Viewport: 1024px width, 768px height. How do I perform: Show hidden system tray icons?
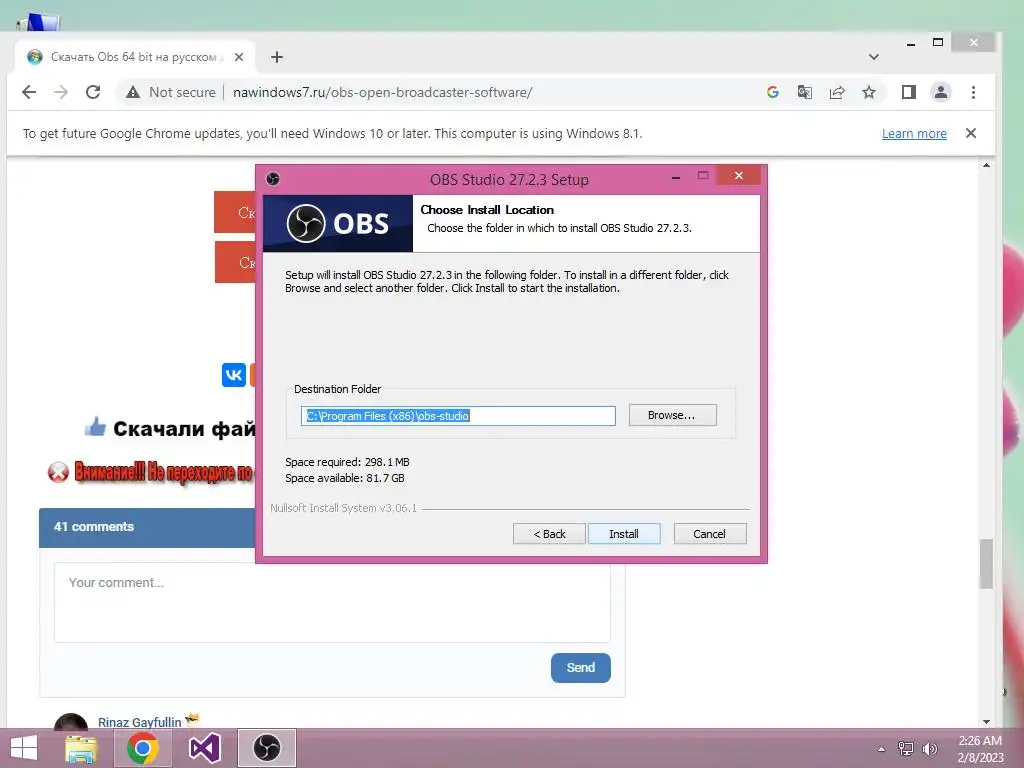pyautogui.click(x=882, y=749)
